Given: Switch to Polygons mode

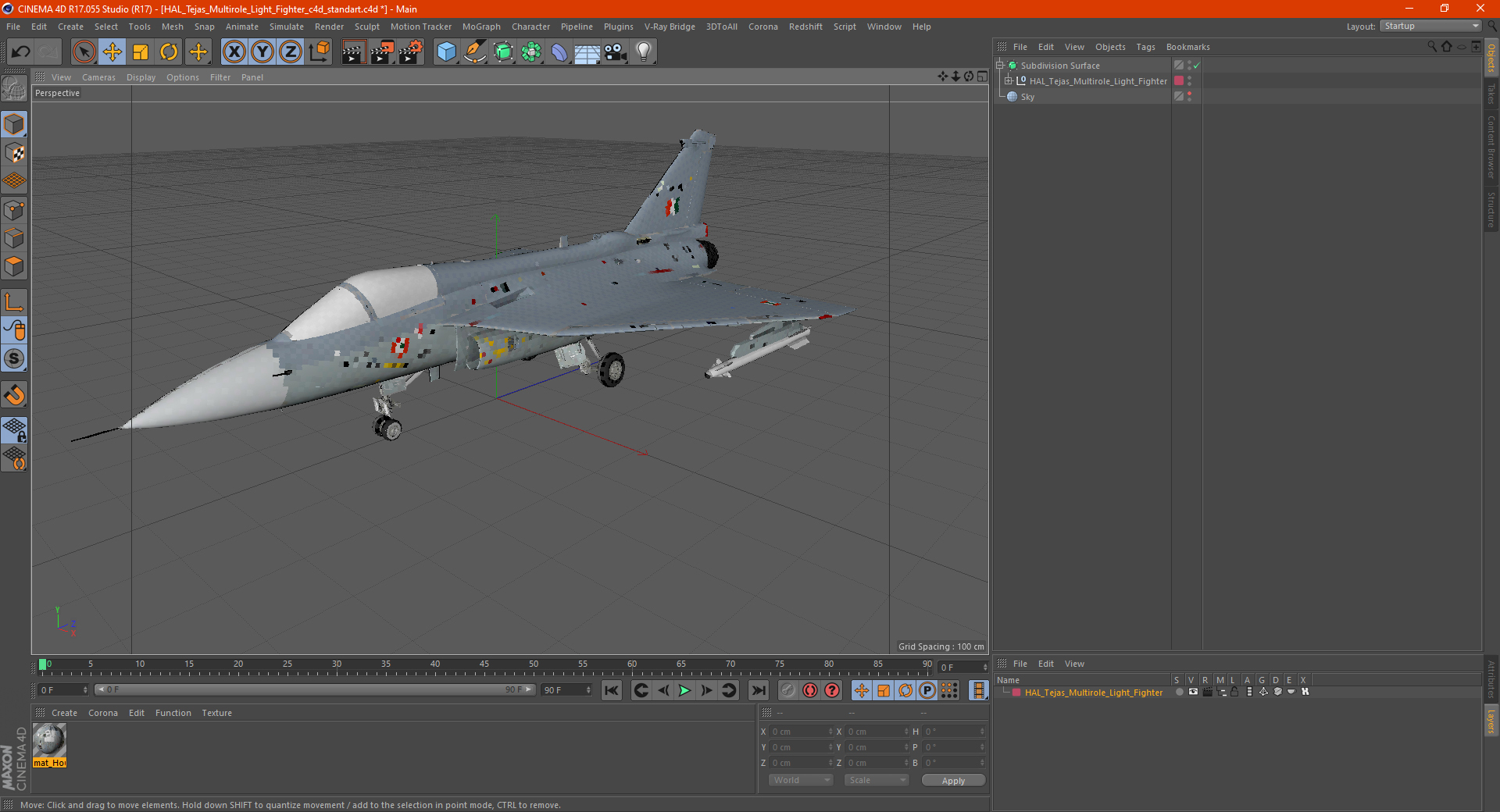Looking at the screenshot, I should click(14, 266).
